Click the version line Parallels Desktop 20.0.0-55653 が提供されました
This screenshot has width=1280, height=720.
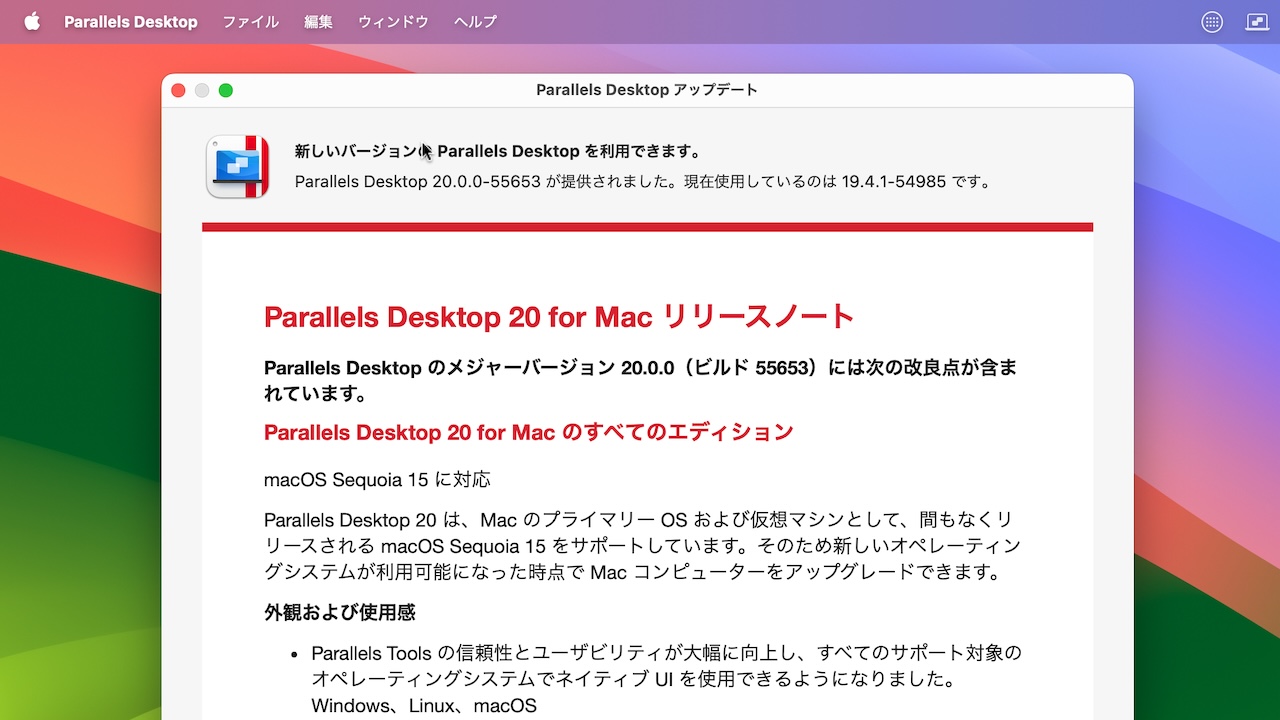click(643, 182)
